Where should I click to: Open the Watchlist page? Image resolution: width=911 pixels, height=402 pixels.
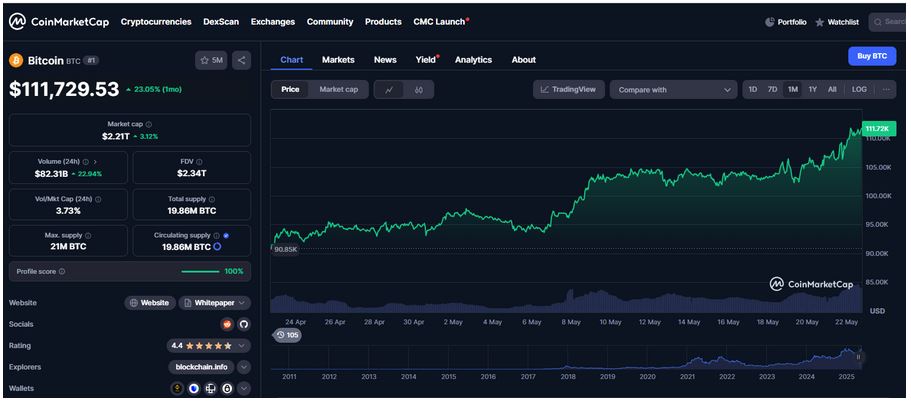(x=837, y=22)
